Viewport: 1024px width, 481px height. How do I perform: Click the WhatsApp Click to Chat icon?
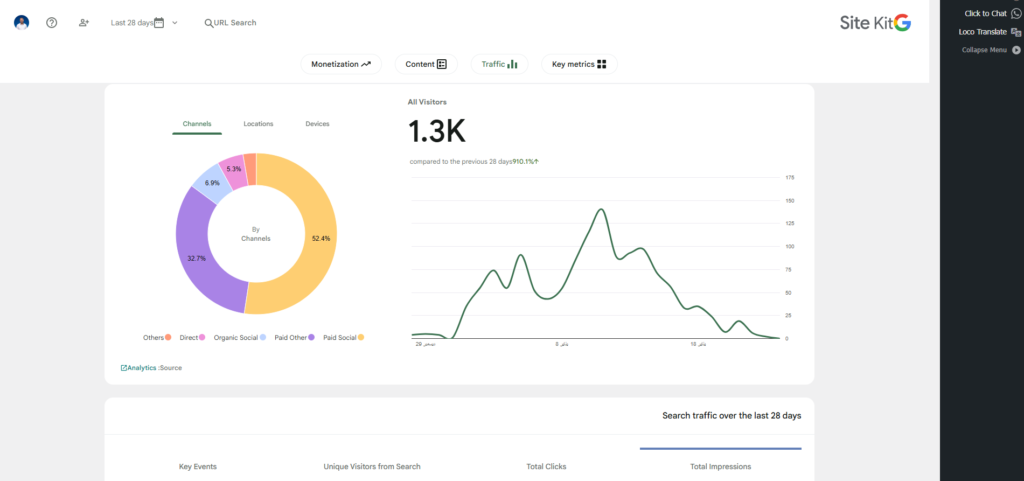click(x=1016, y=13)
